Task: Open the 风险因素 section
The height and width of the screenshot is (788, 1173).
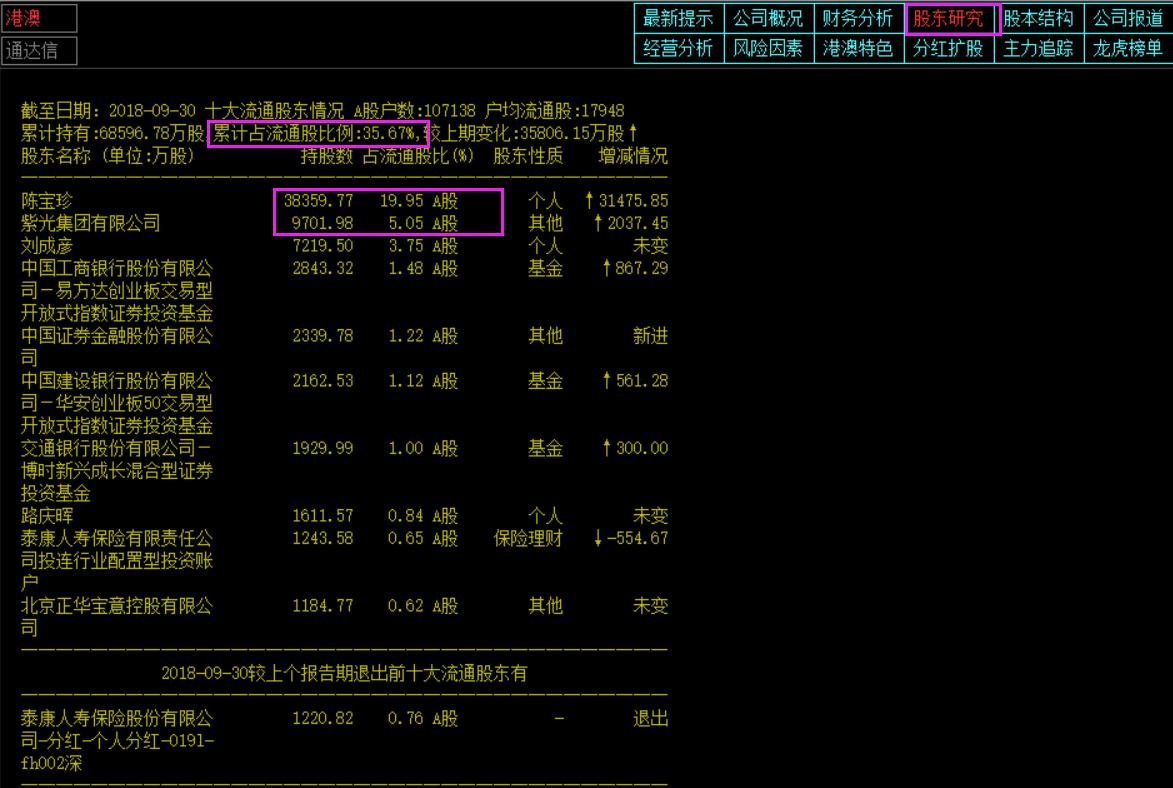Action: coord(769,46)
